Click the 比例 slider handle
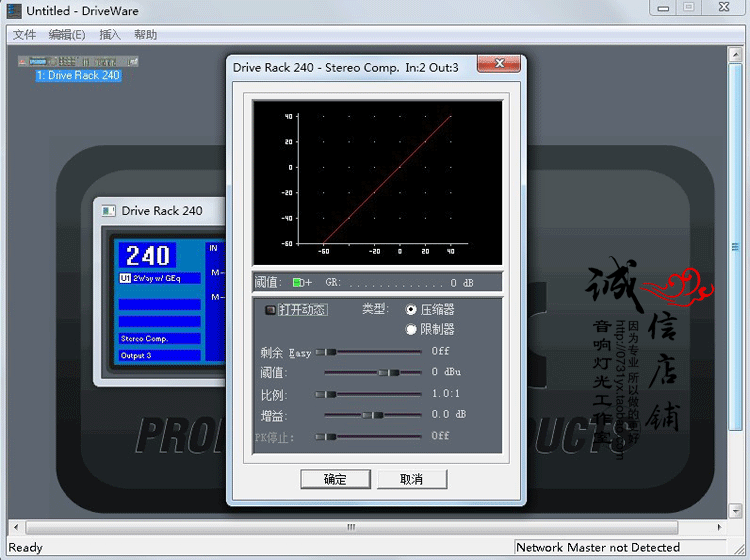The height and width of the screenshot is (560, 750). pos(326,395)
